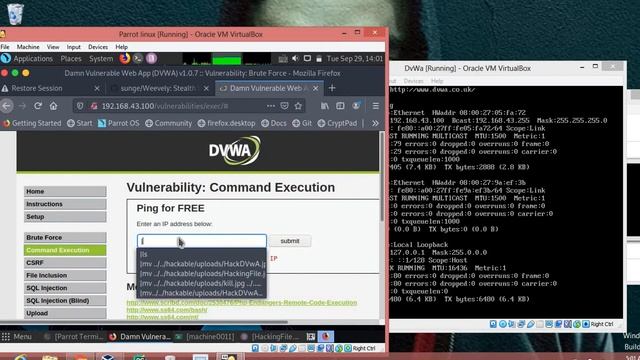Viewport: 640px width, 360px height.
Task: Open the Recycle Bin desktop icon
Action: 15,13
